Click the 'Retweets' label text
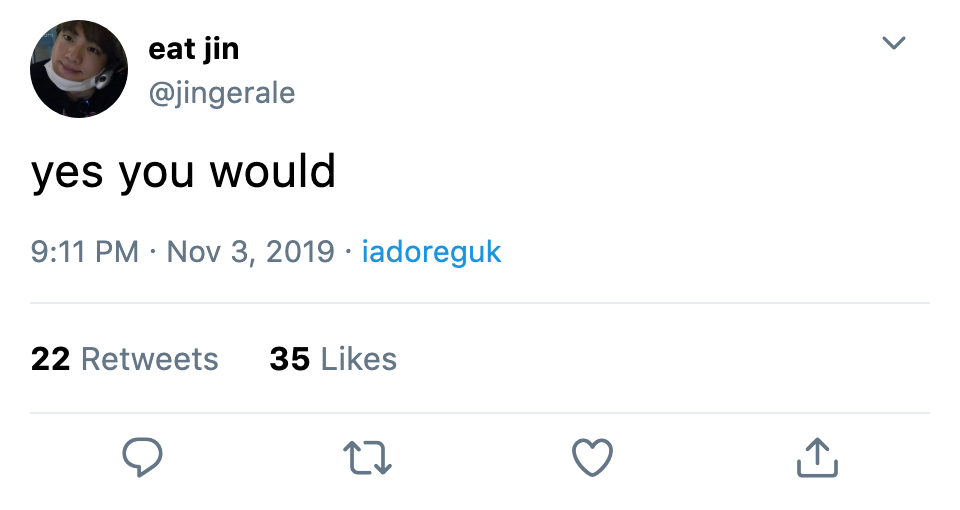This screenshot has height=510, width=960. coord(149,359)
